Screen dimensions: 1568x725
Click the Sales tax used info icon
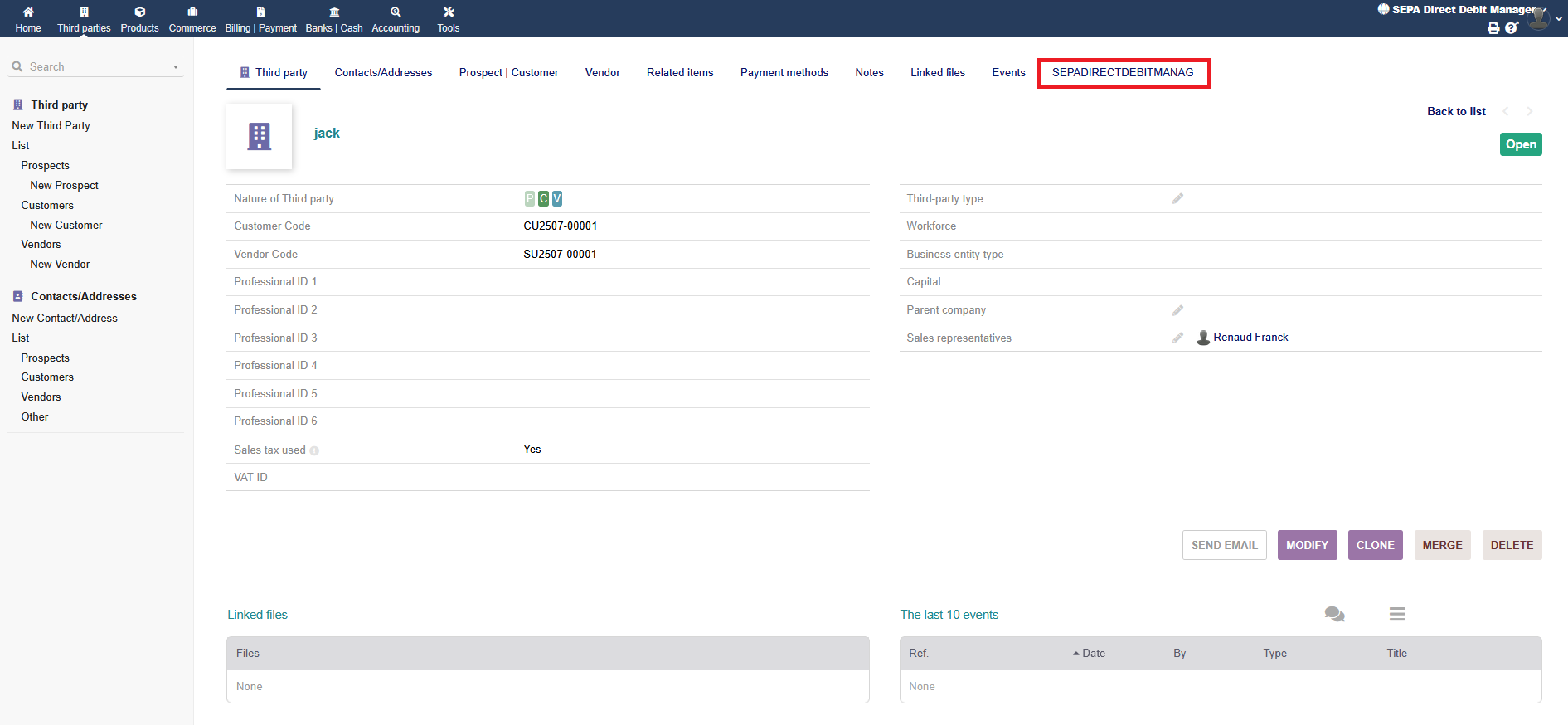click(314, 450)
